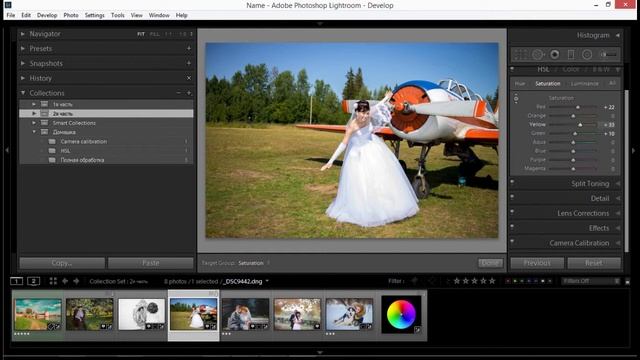
Task: Toggle Lens Corrections panel switch
Action: click(512, 212)
